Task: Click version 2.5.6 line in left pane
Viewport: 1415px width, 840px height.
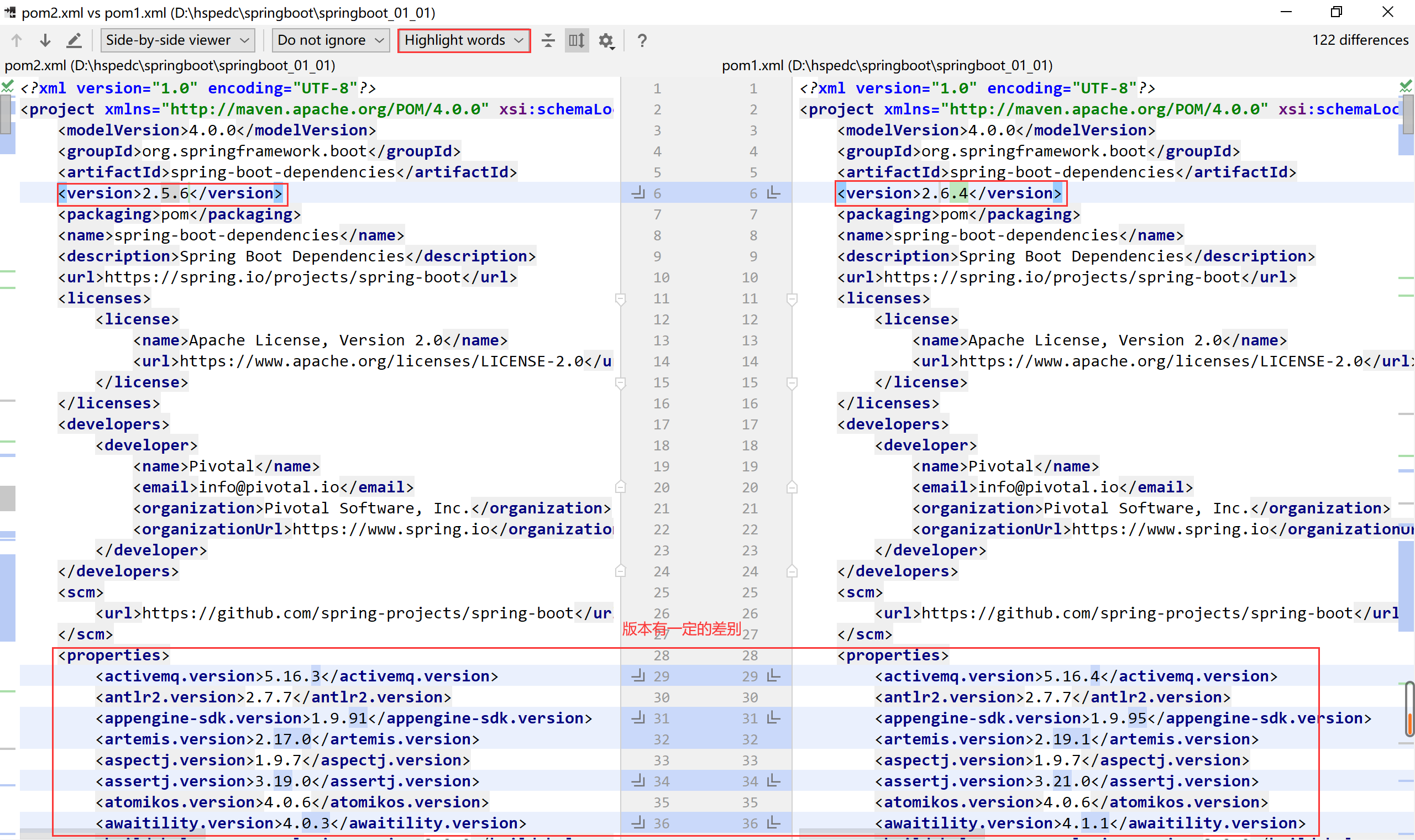Action: point(170,193)
